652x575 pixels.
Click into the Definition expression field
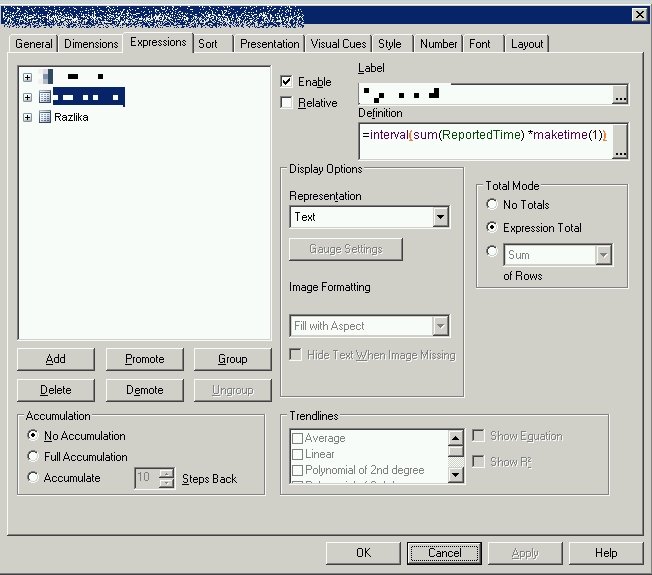(485, 141)
